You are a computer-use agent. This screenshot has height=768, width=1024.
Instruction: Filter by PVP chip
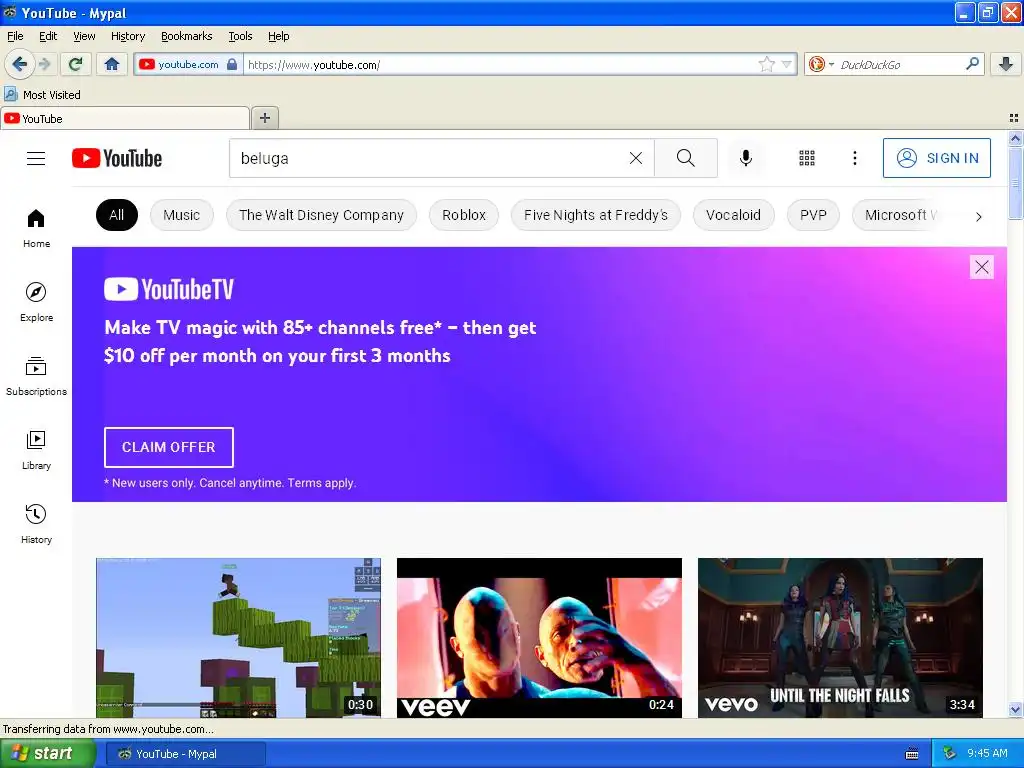pos(813,215)
